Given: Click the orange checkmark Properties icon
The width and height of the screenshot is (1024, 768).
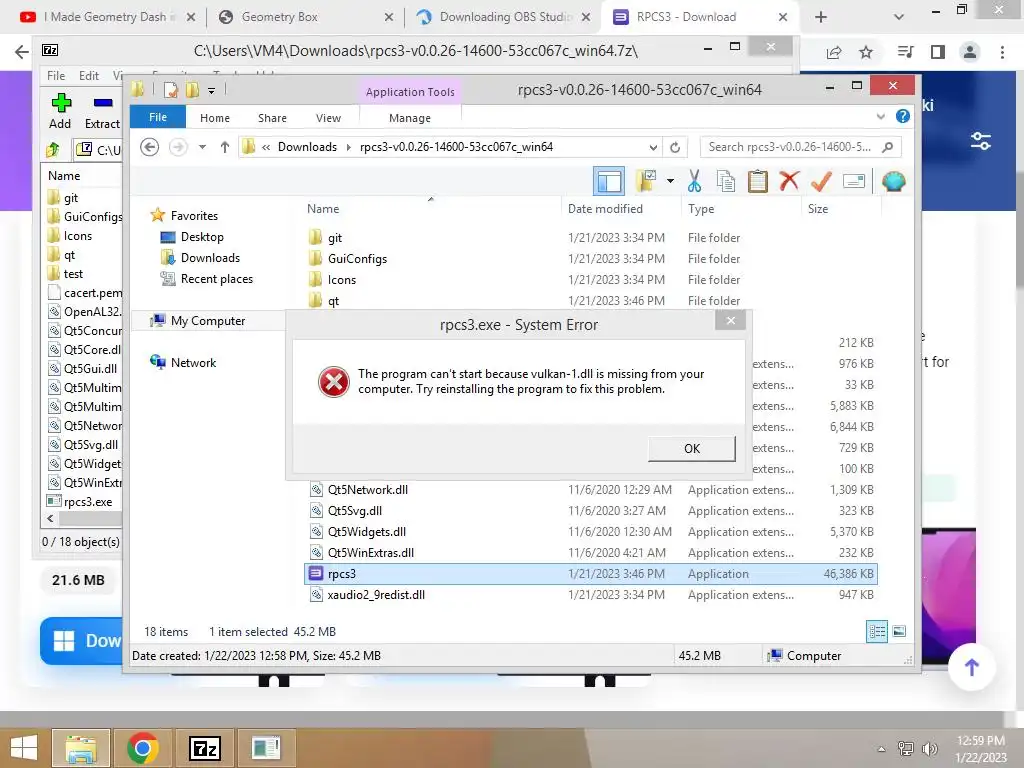Looking at the screenshot, I should (x=821, y=181).
